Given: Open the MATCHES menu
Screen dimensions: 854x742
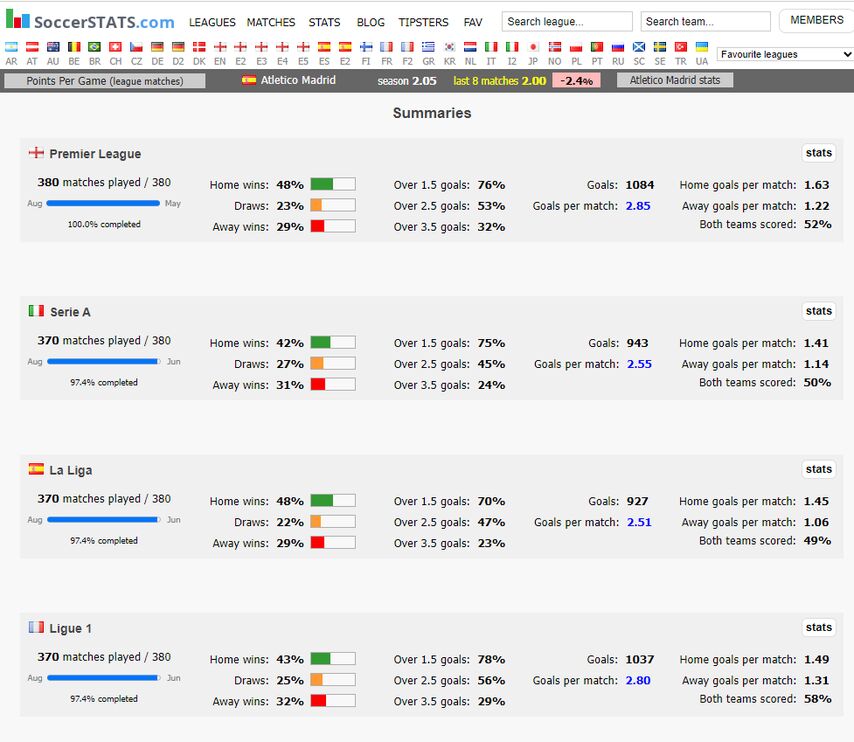Looking at the screenshot, I should [271, 22].
